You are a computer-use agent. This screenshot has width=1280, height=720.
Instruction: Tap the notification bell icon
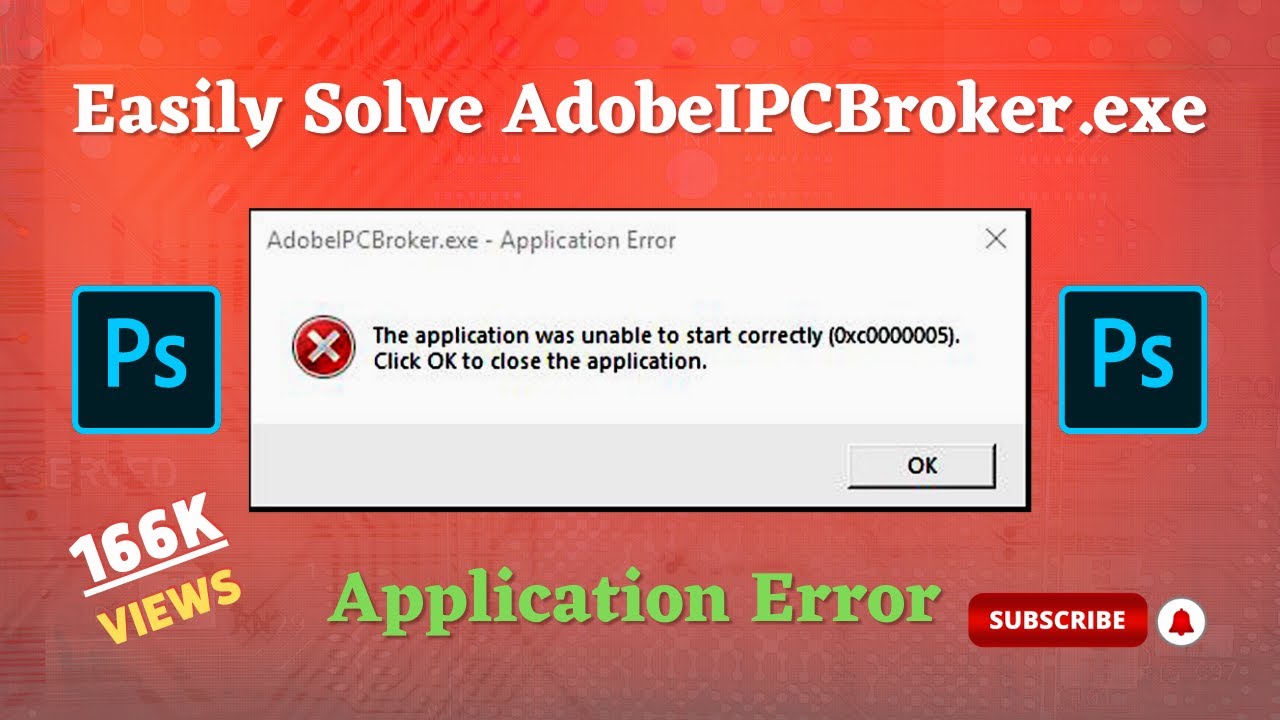click(1181, 621)
